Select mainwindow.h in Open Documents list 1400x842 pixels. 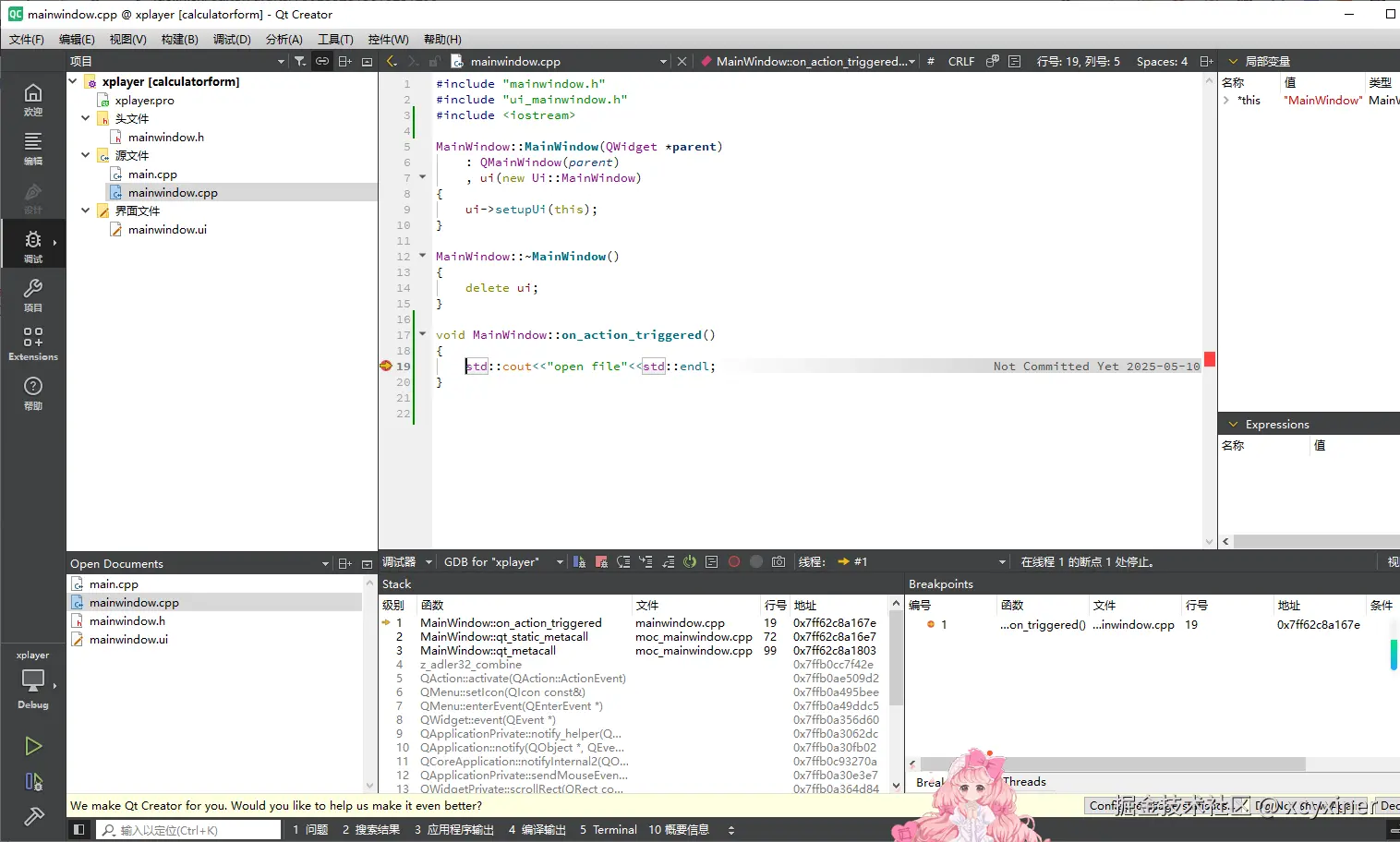coord(127,620)
